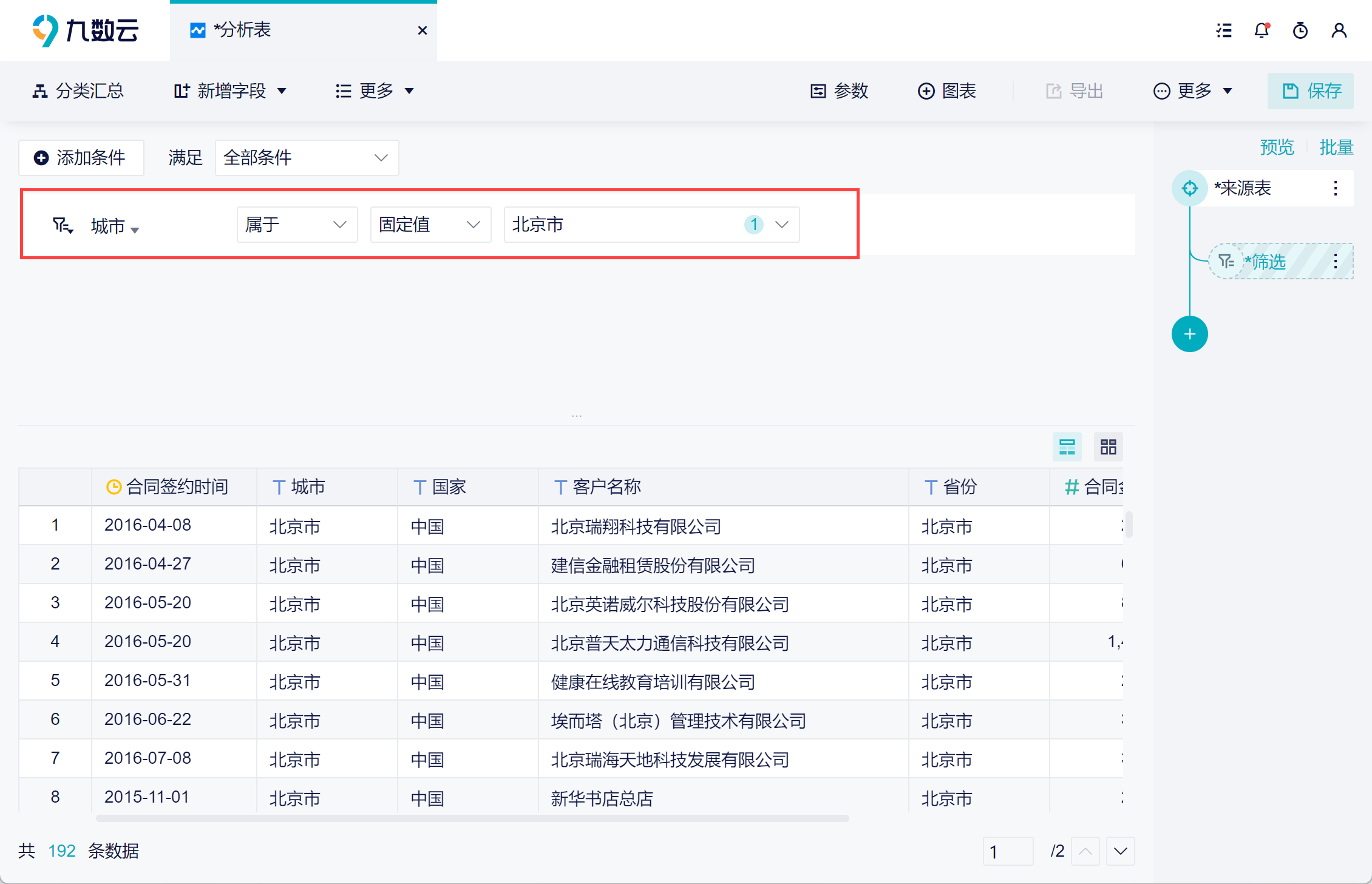
Task: Click the timer clock icon in header
Action: click(x=1300, y=30)
